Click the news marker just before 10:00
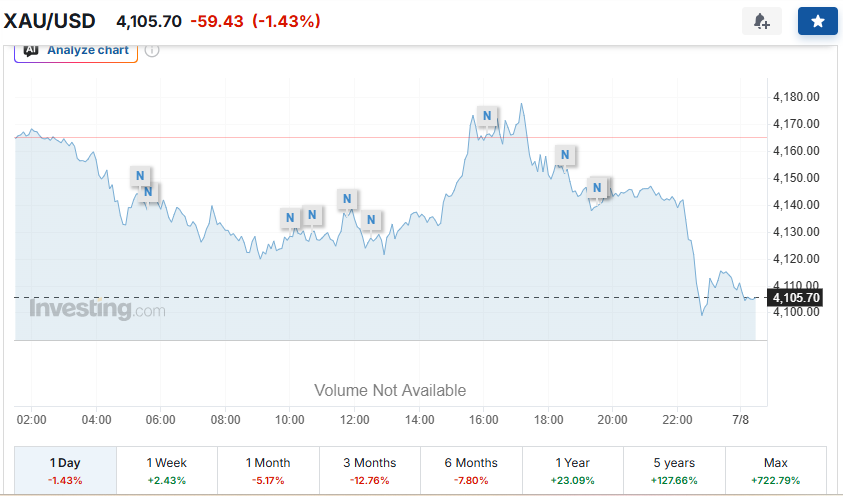 click(290, 218)
